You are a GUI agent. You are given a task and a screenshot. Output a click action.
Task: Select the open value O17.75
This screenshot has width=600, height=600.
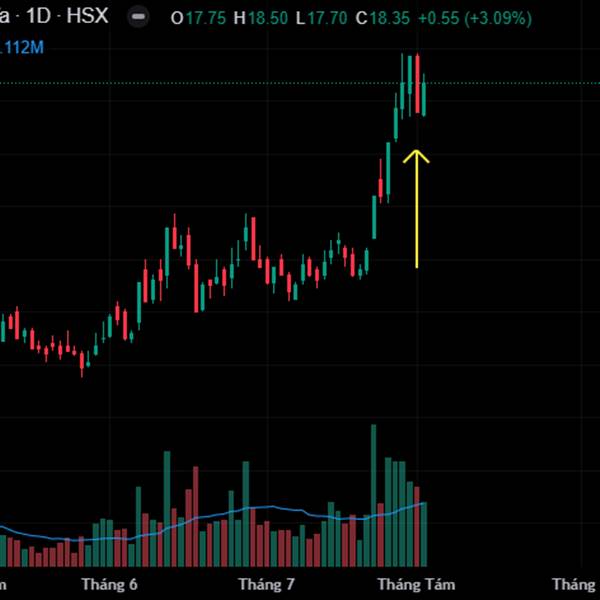tap(198, 18)
